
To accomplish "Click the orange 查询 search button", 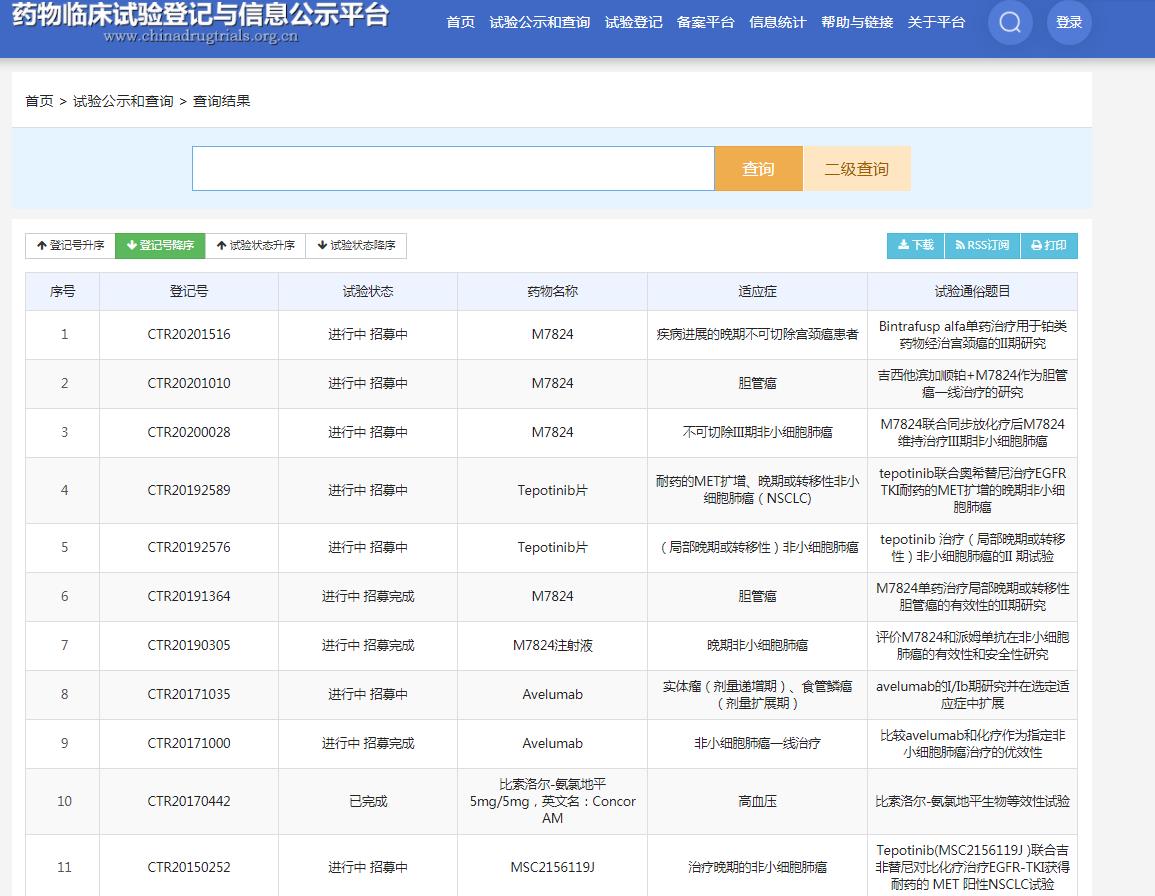I will coord(758,168).
